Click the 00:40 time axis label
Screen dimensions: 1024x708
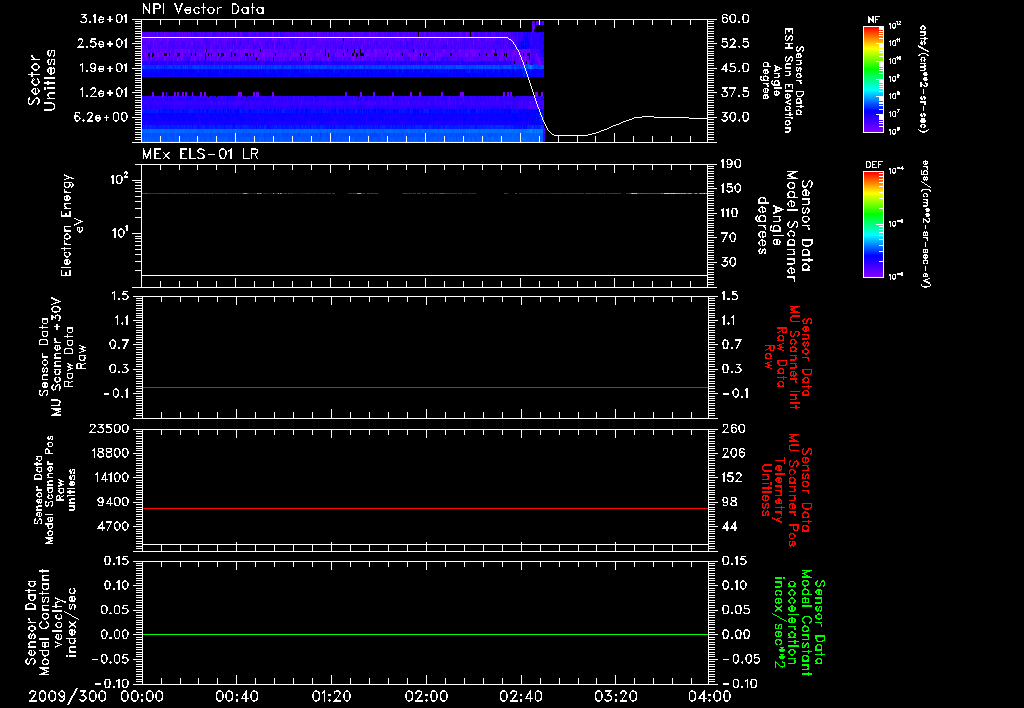pyautogui.click(x=236, y=696)
